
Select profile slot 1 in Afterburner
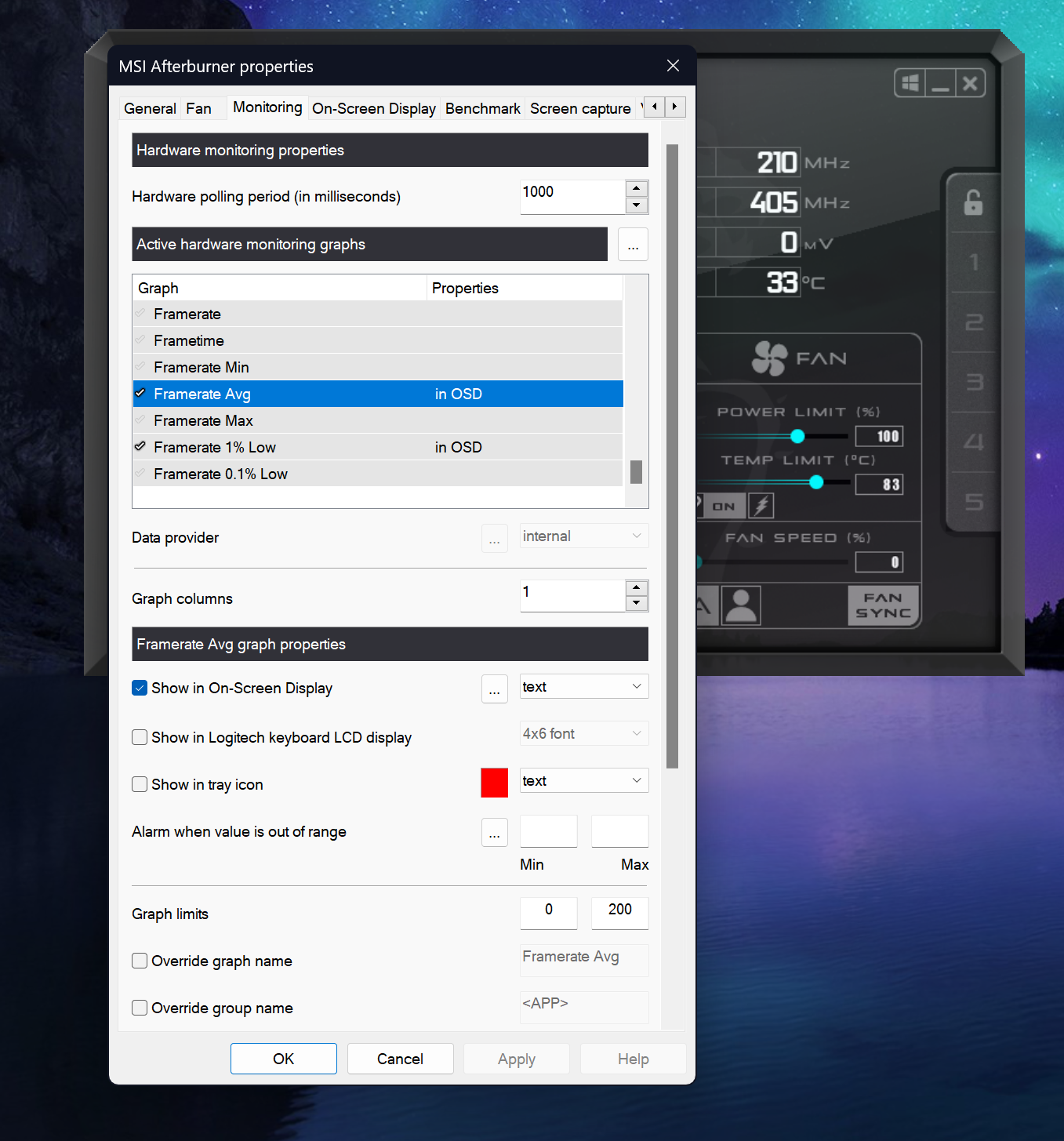(x=974, y=262)
